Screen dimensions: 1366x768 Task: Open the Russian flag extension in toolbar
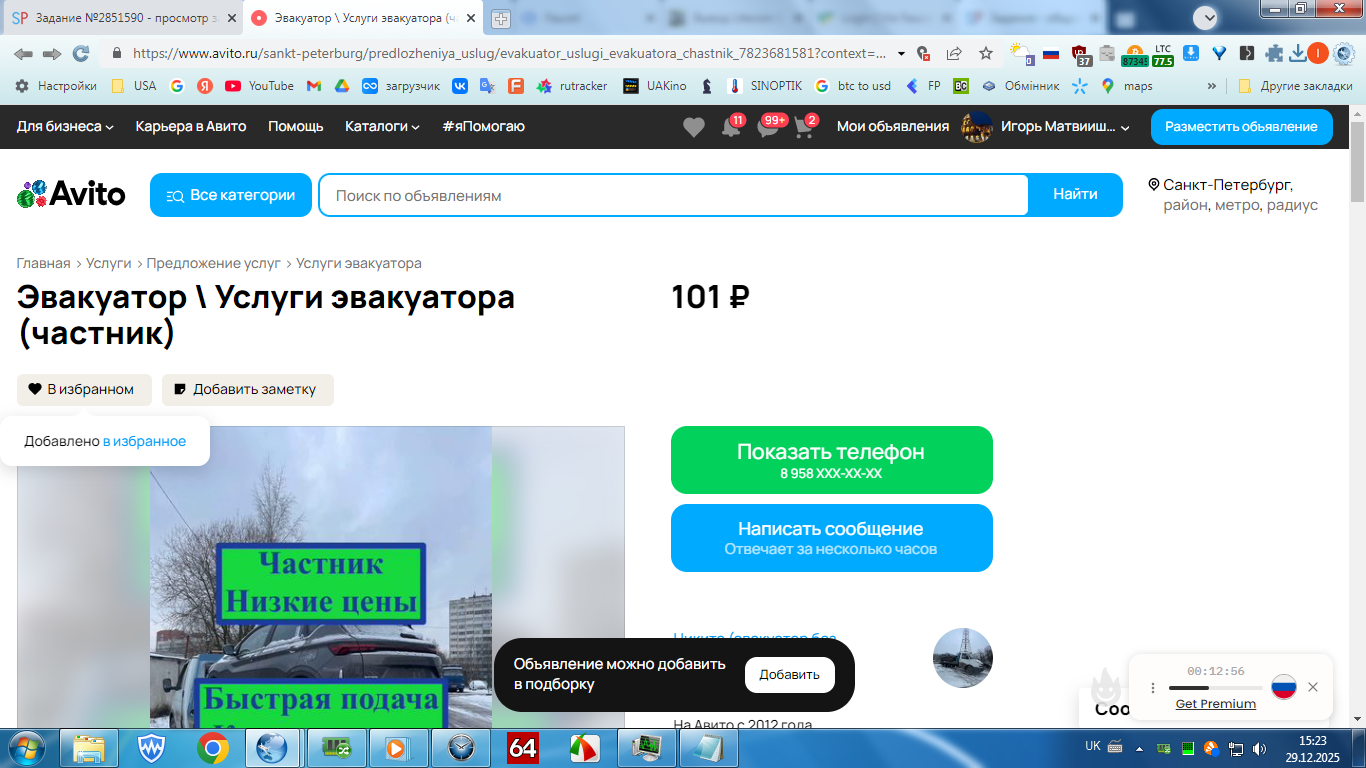[1050, 54]
